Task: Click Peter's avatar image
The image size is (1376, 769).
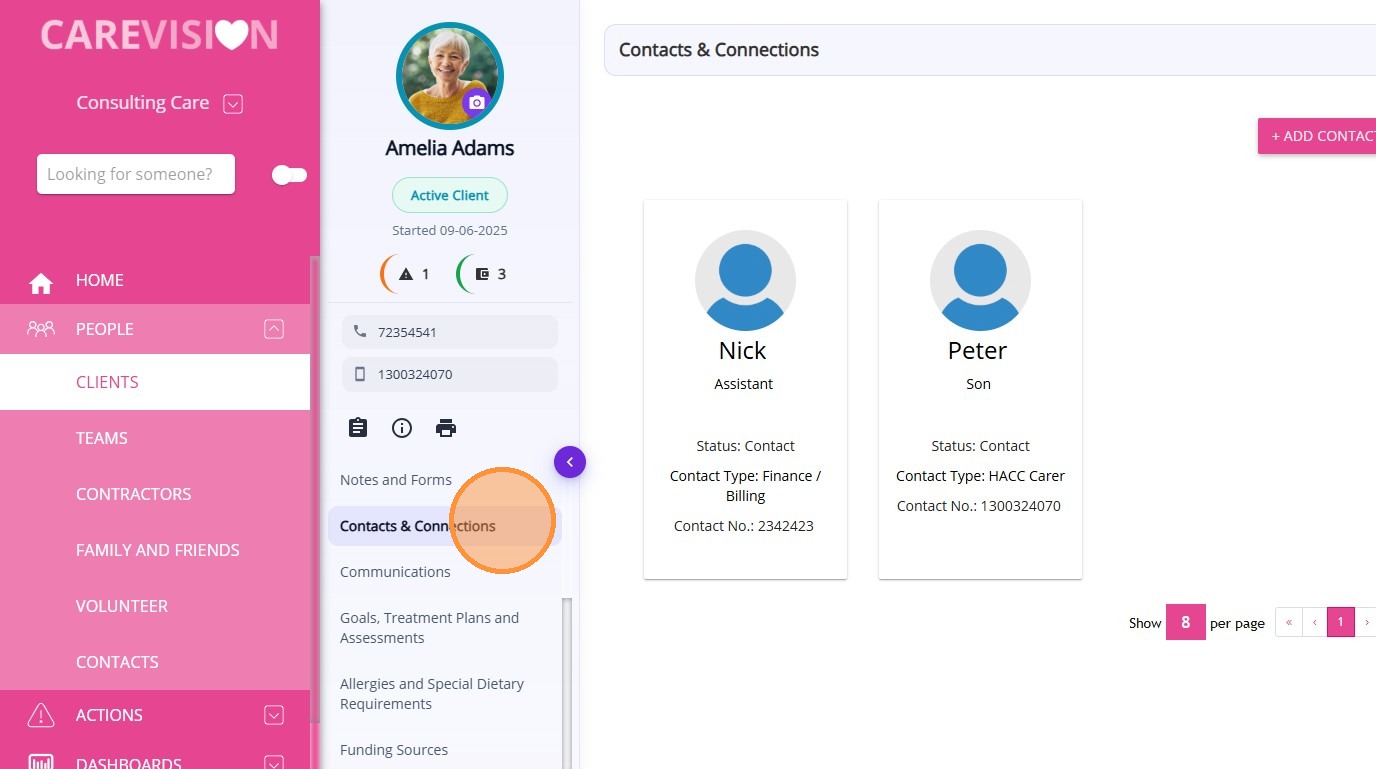Action: (x=980, y=280)
